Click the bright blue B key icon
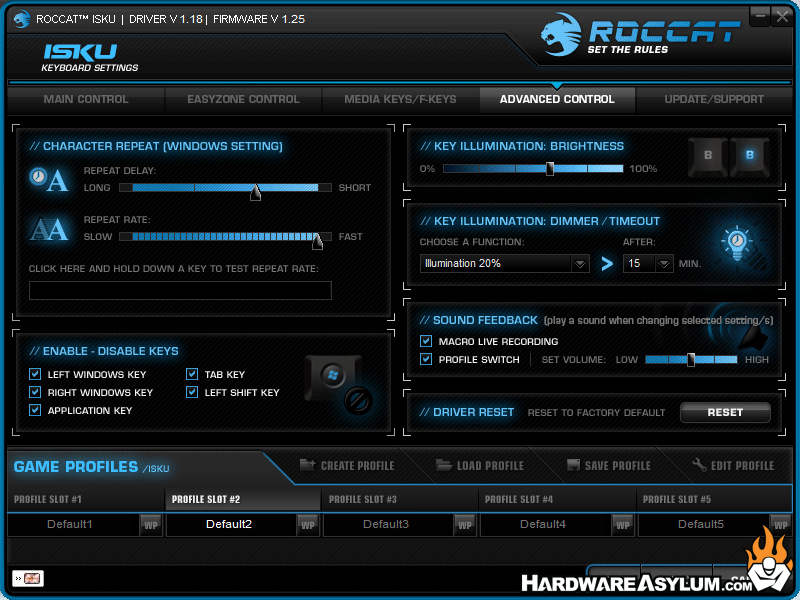Image resolution: width=800 pixels, height=600 pixels. (749, 157)
